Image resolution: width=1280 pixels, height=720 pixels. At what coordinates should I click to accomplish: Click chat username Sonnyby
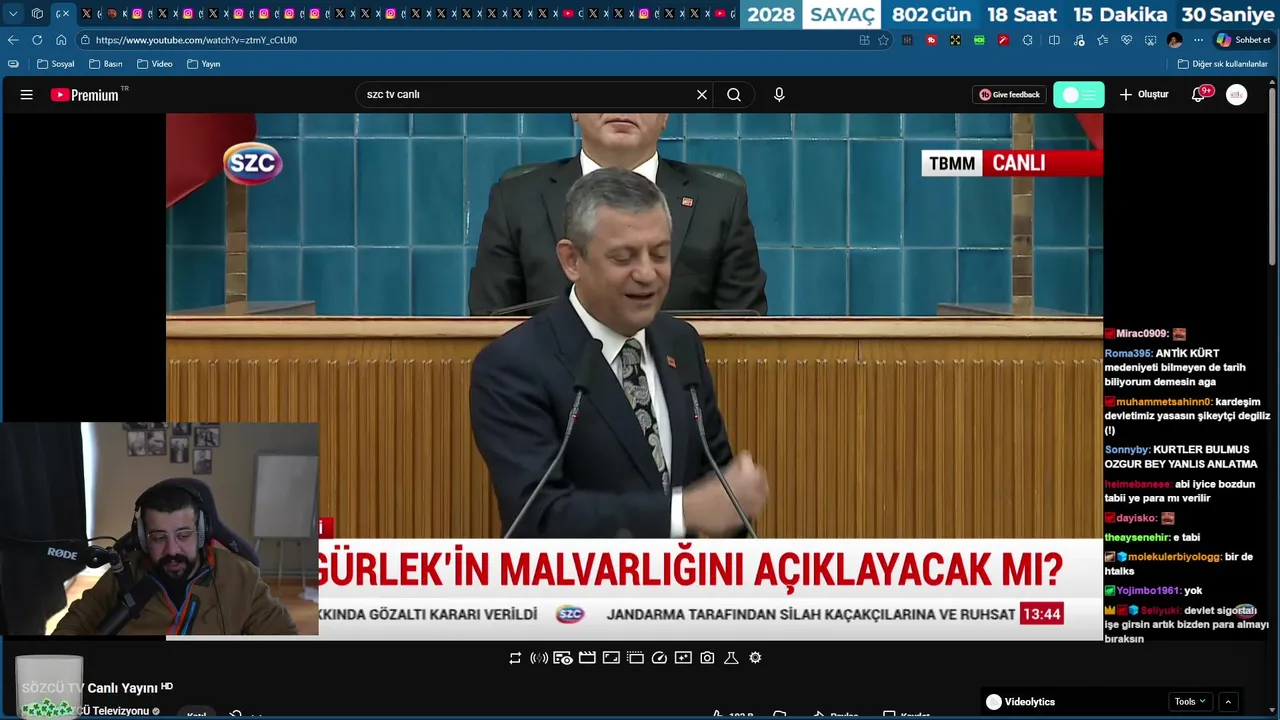[x=1127, y=450]
